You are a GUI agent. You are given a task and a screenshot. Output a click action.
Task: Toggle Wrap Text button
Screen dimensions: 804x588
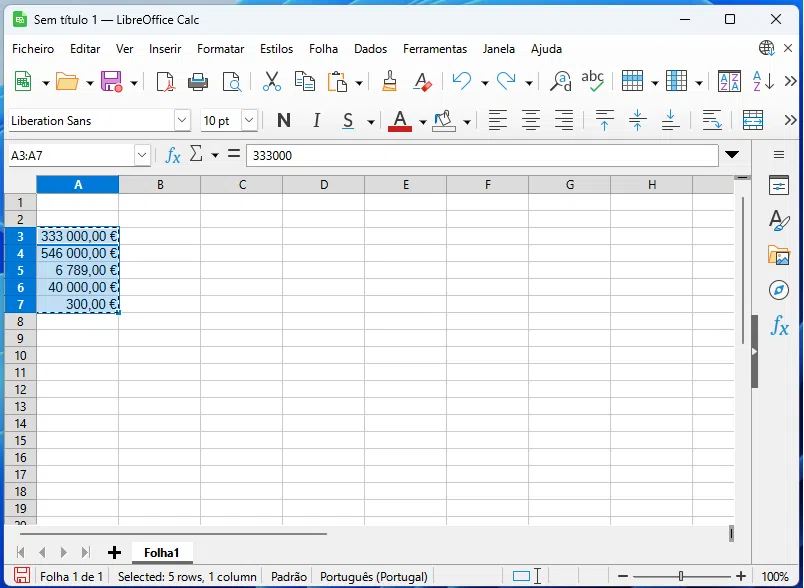tap(712, 121)
